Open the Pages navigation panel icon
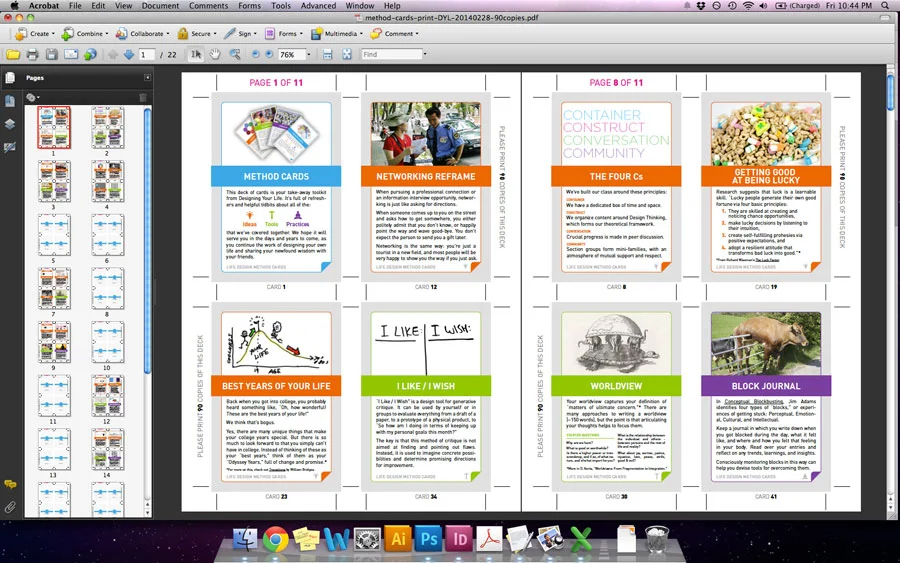Viewport: 900px width, 563px height. click(10, 77)
